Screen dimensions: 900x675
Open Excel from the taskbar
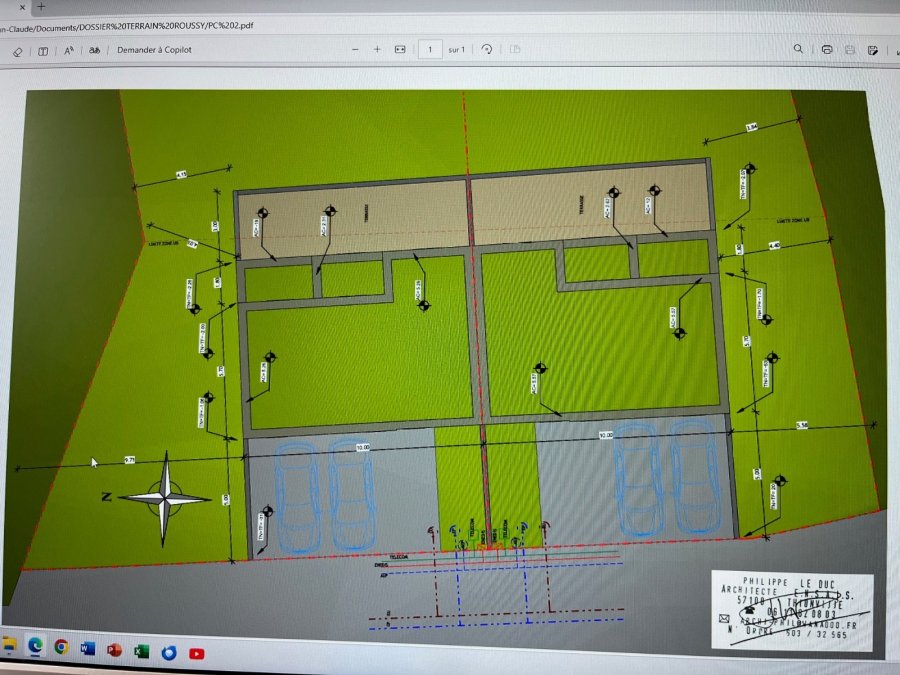141,651
